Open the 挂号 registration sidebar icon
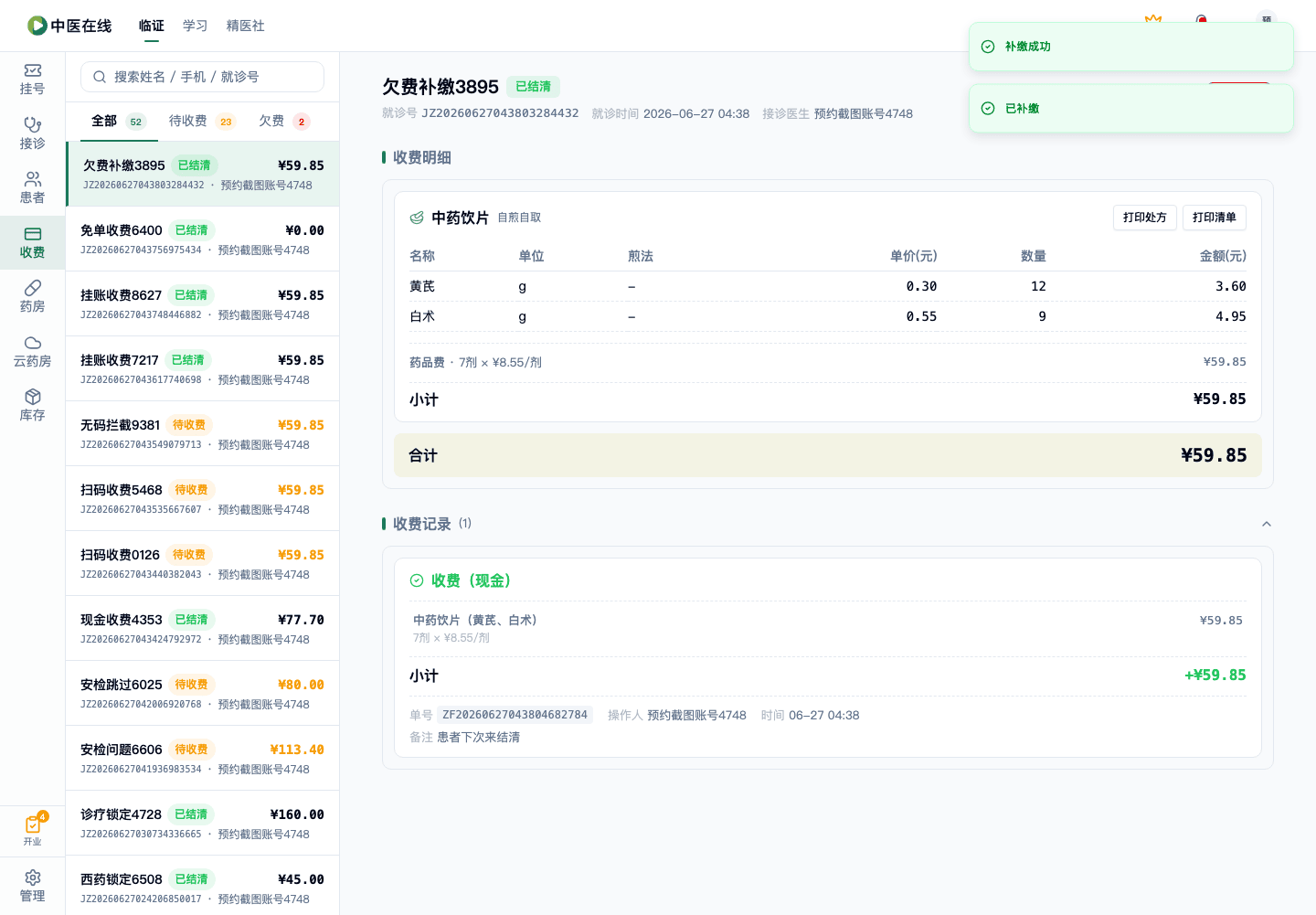This screenshot has width=1316, height=915. (32, 80)
